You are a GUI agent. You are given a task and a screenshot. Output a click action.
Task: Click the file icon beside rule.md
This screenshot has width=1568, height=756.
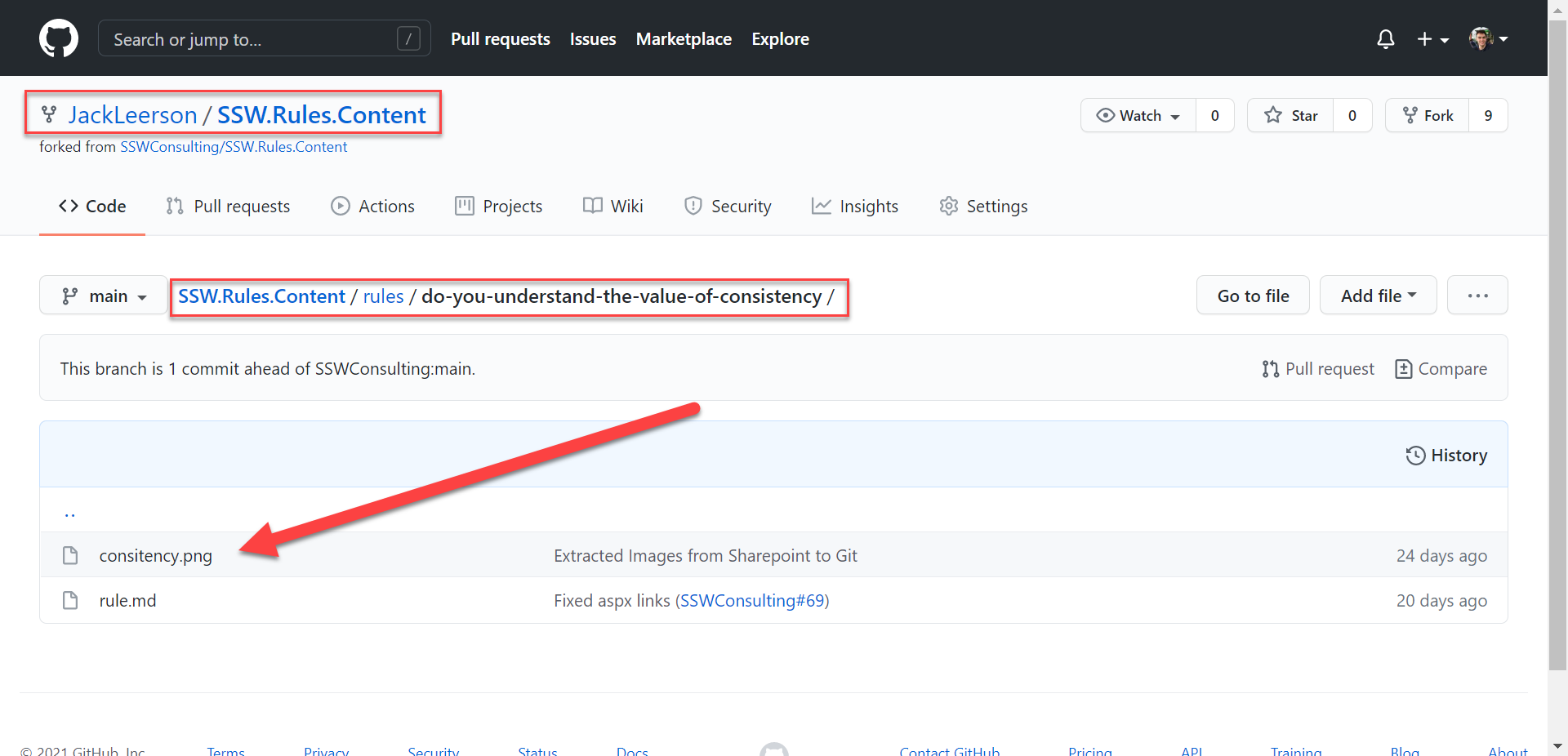click(70, 600)
